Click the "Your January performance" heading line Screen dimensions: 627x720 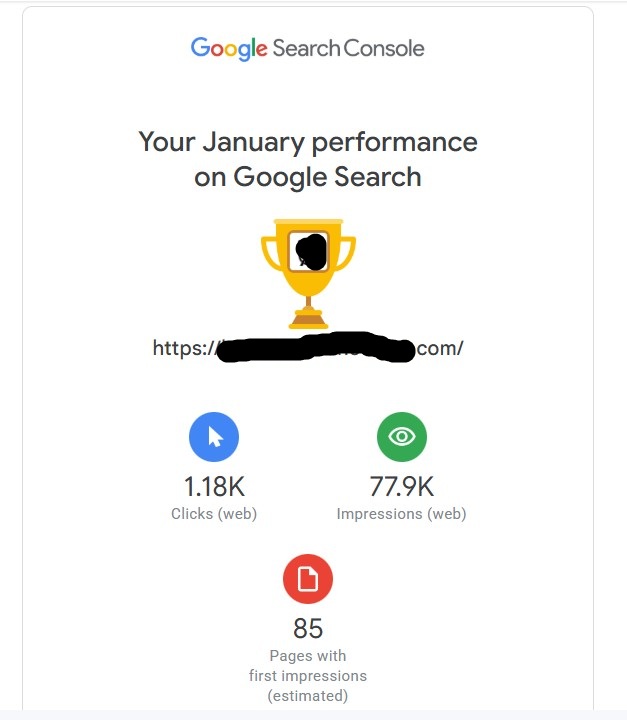[308, 141]
